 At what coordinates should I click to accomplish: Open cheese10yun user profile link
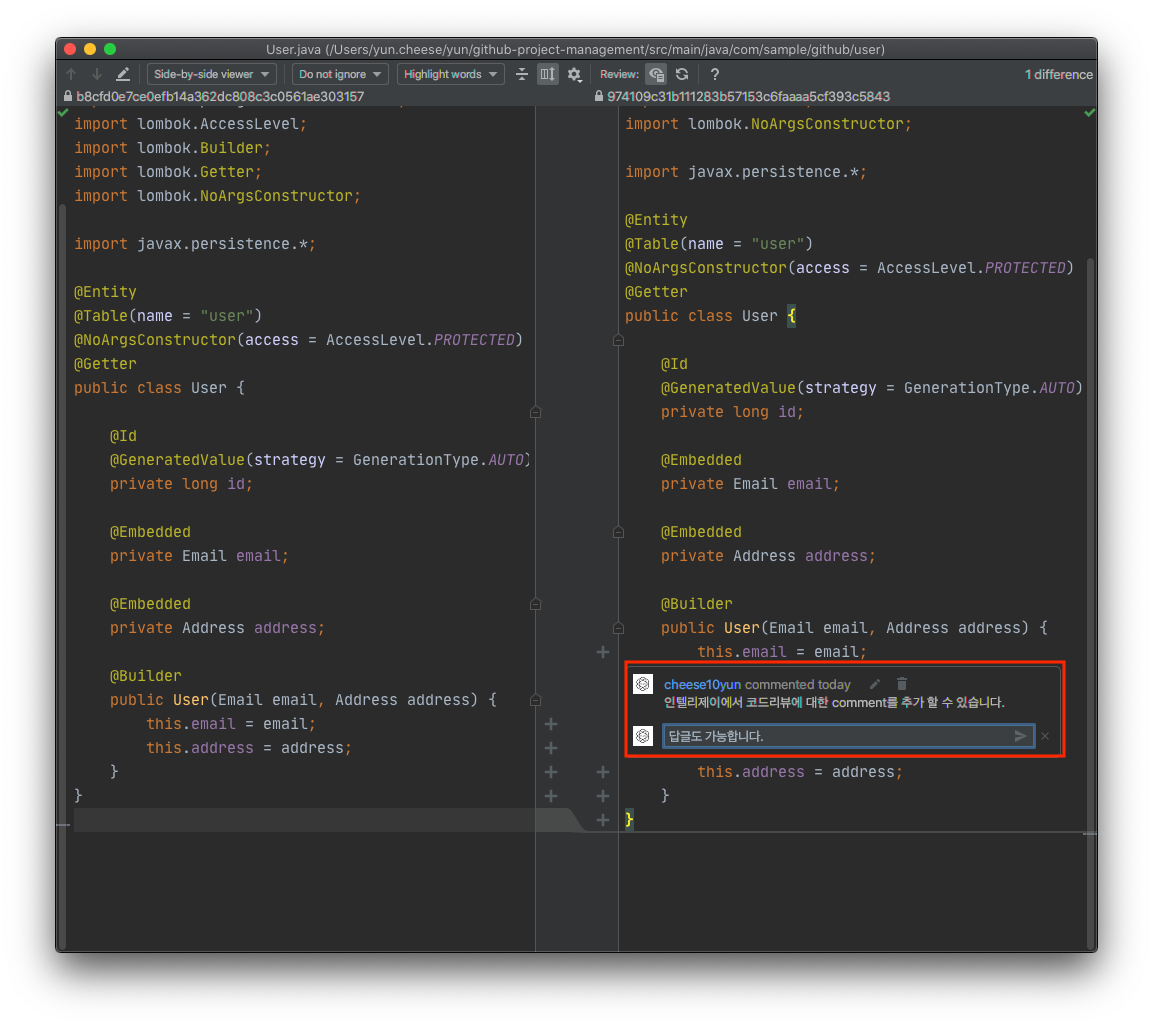pyautogui.click(x=702, y=684)
